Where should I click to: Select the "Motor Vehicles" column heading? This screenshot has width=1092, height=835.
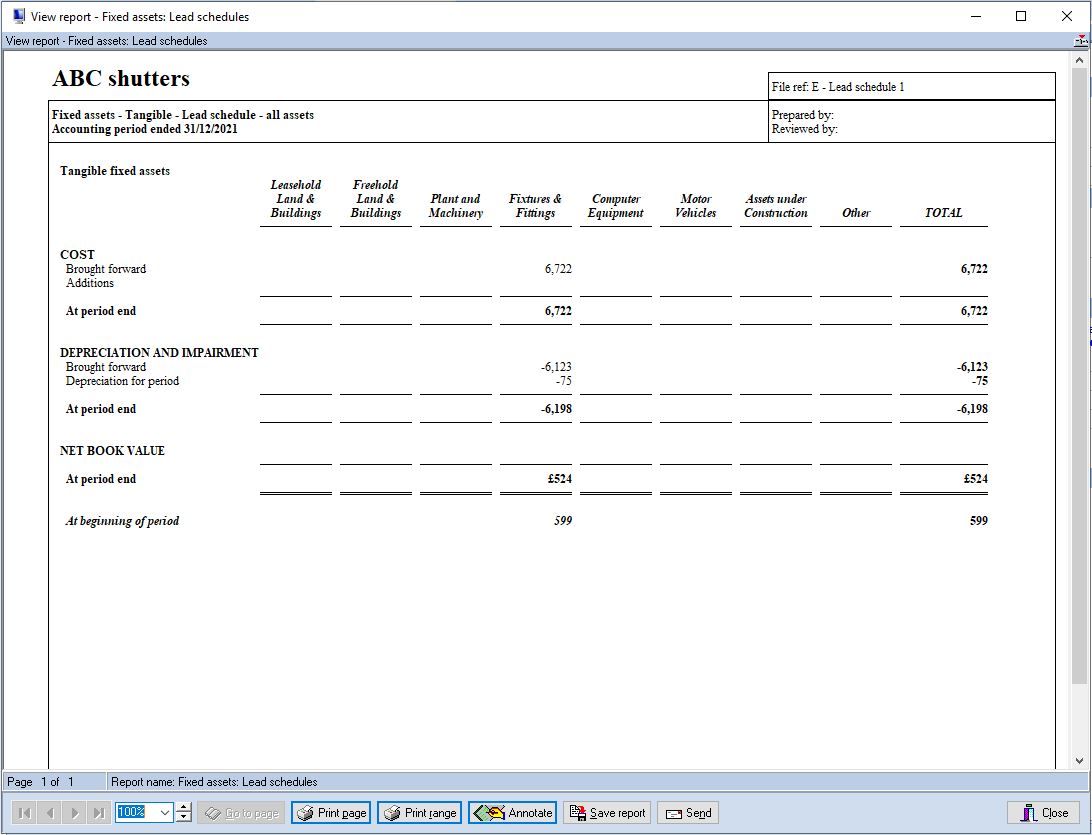[696, 206]
